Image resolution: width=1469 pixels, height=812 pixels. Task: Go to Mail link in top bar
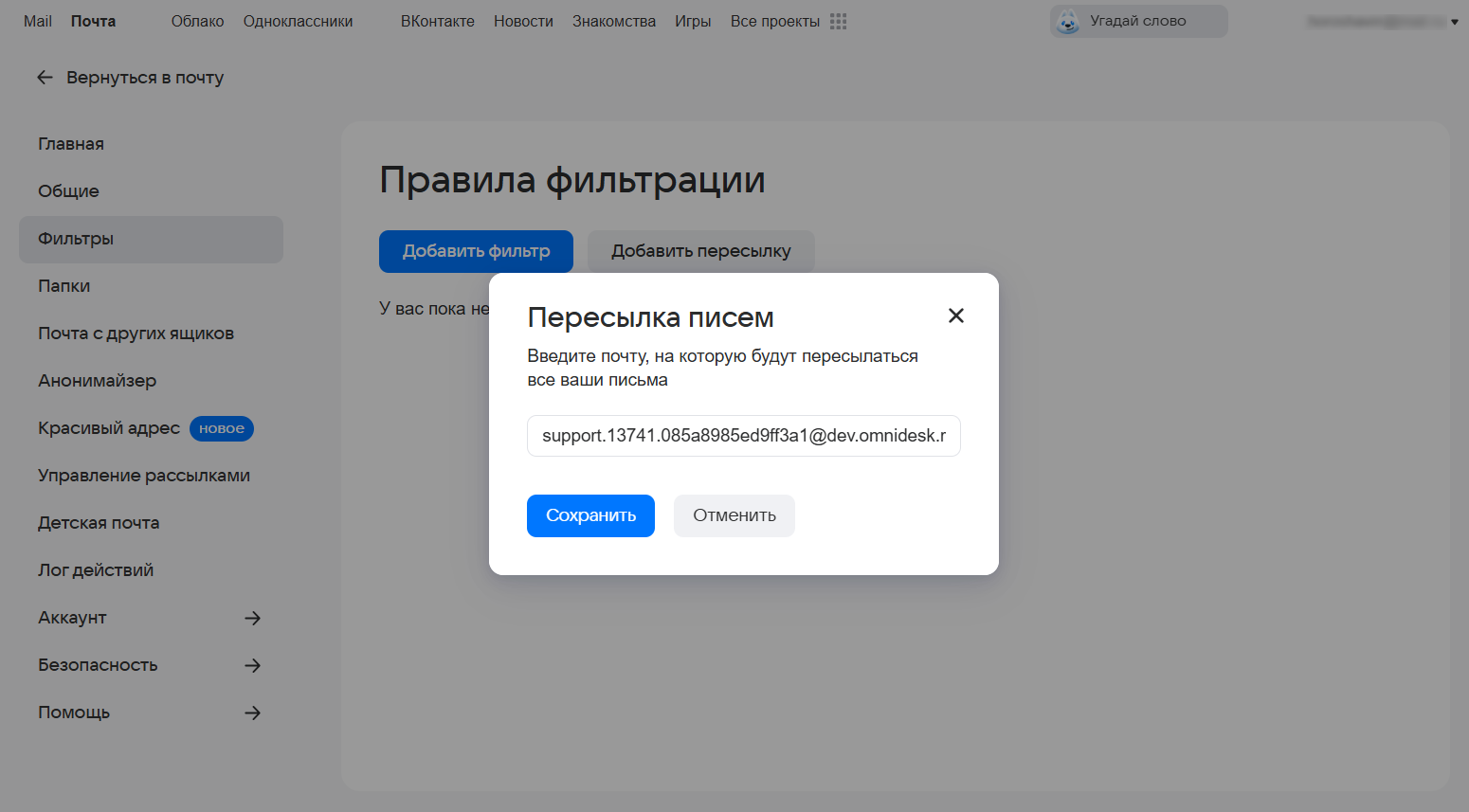coord(38,21)
